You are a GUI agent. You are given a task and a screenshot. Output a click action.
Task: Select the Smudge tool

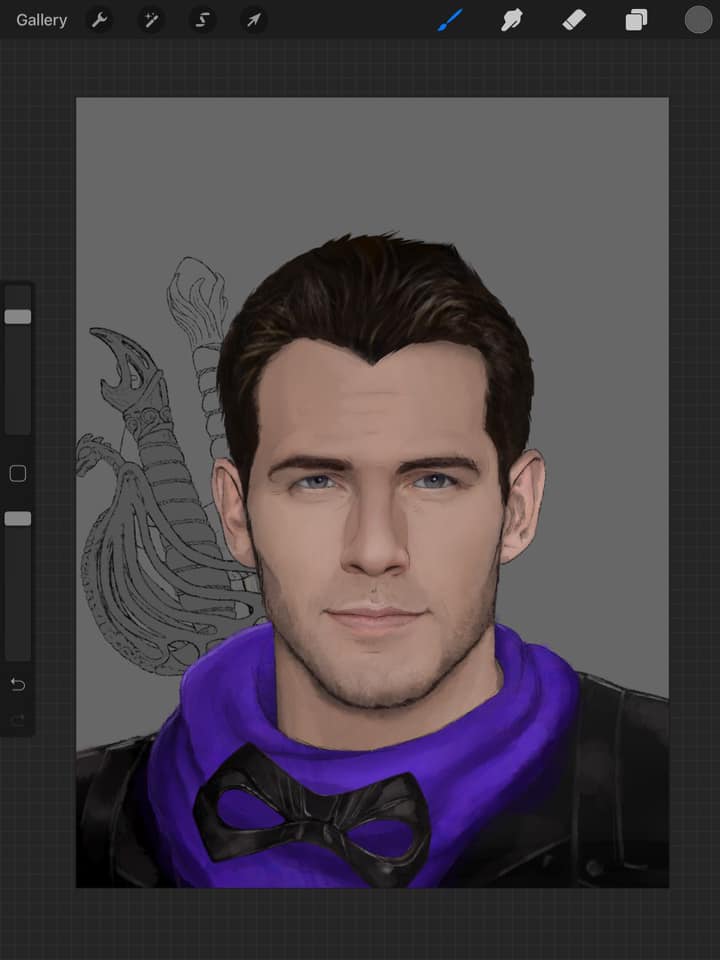pos(513,20)
